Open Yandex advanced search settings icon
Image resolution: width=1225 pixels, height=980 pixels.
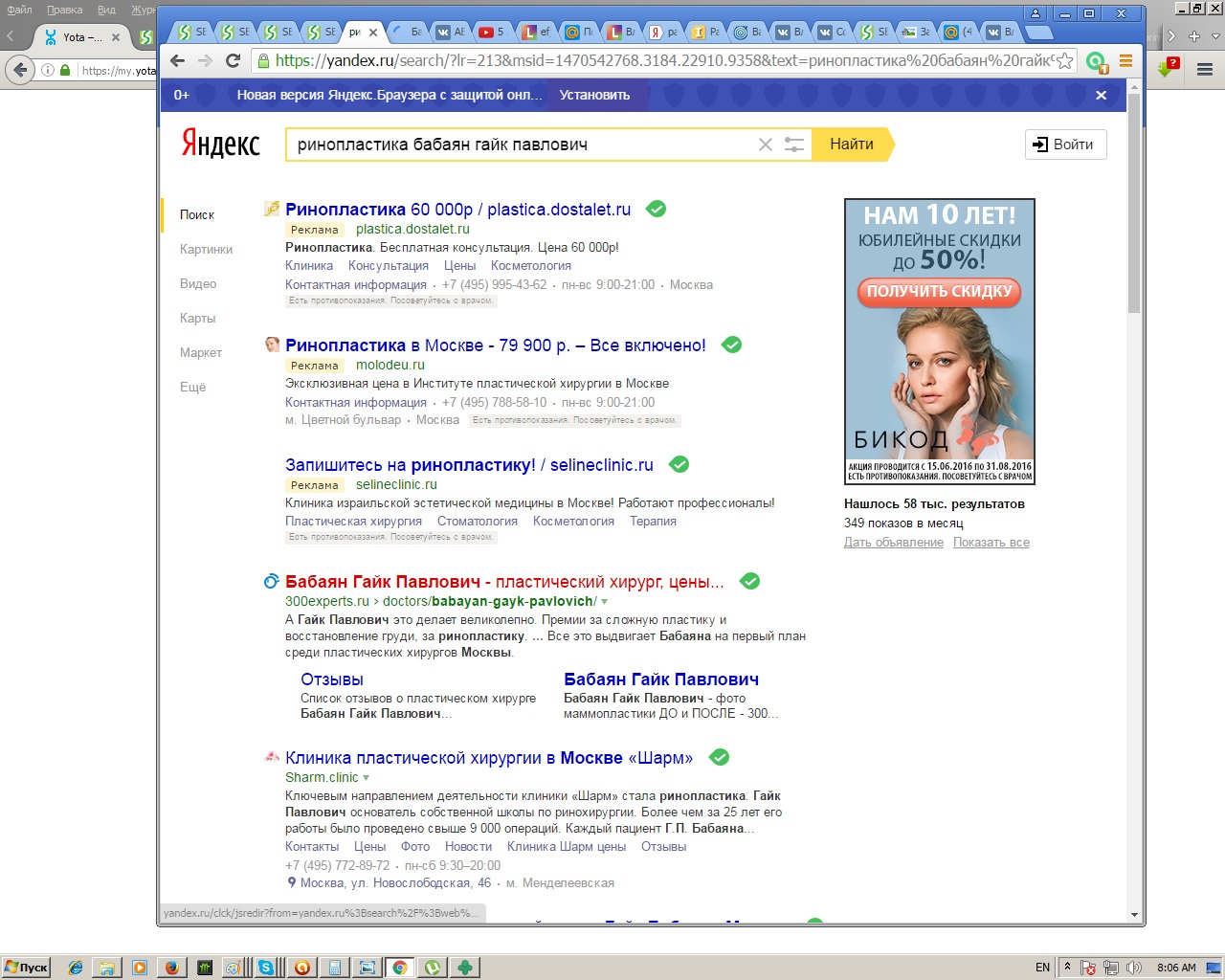coord(794,145)
